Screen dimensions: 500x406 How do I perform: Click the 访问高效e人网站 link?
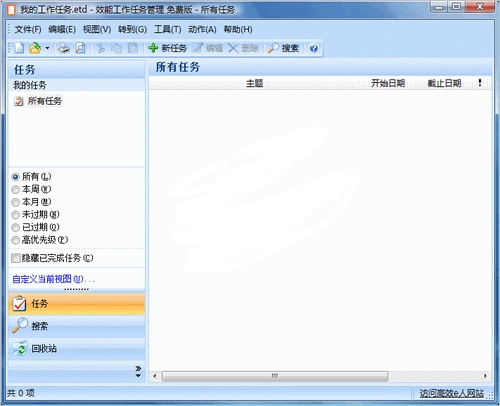click(451, 394)
